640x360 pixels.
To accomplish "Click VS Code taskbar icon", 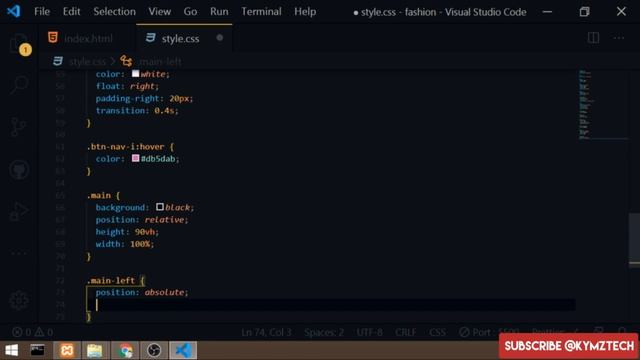I will tap(183, 350).
